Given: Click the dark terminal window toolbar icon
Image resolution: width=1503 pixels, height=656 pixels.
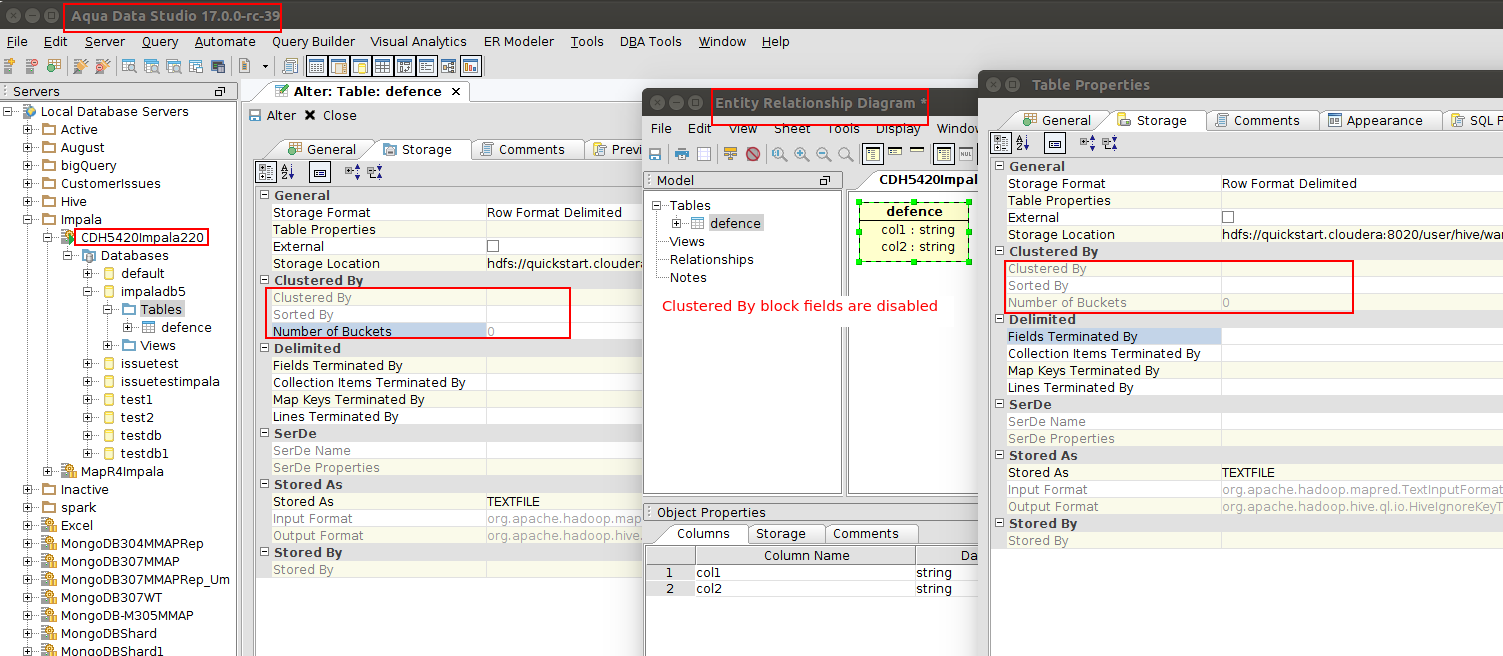Looking at the screenshot, I should pos(218,66).
